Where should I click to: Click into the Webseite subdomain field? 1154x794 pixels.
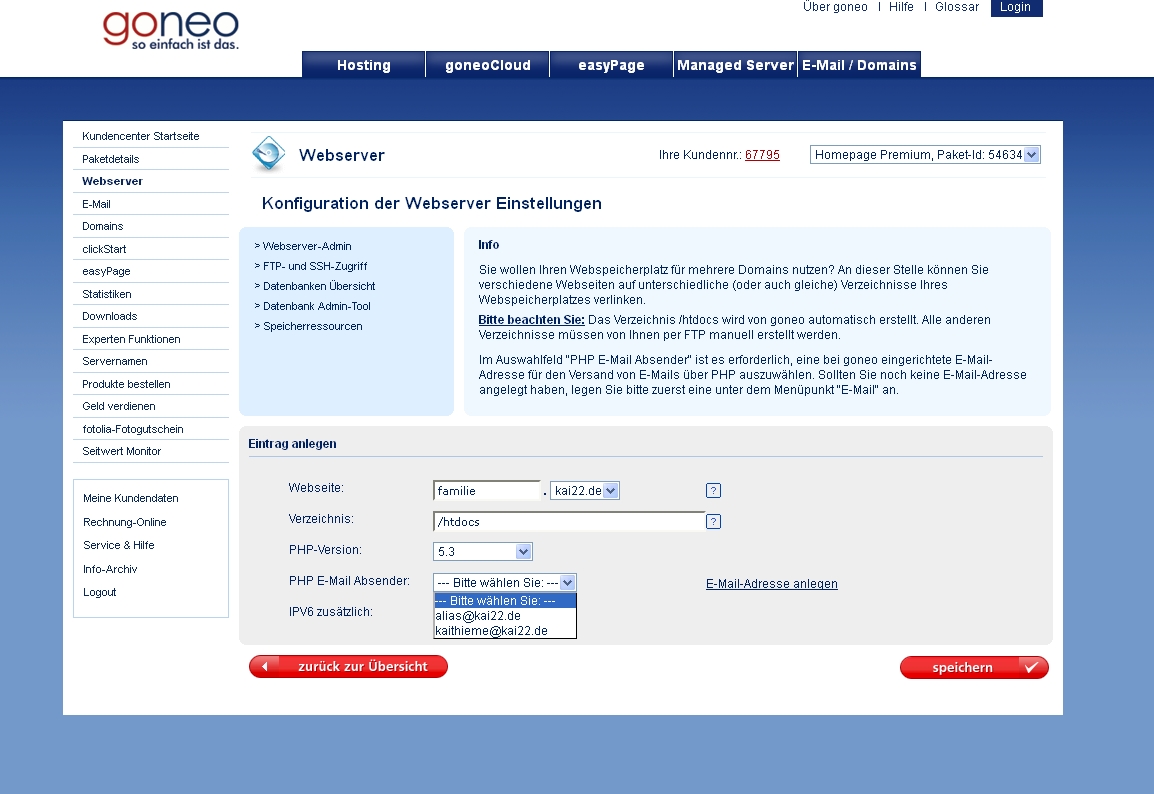coord(487,491)
